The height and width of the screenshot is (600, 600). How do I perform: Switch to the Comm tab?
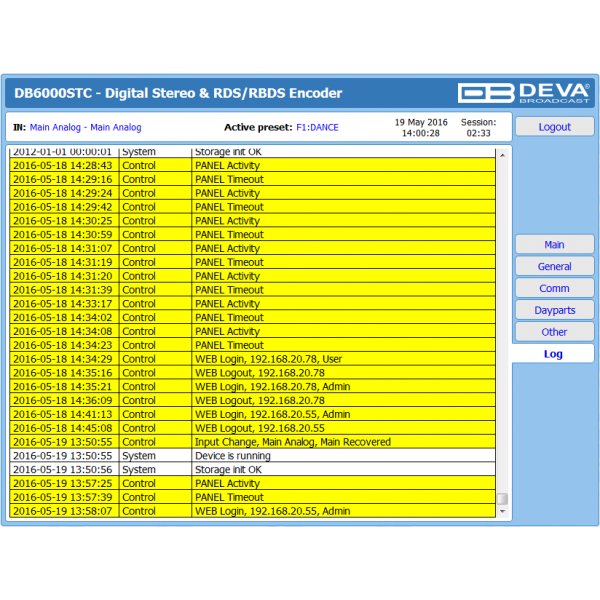(x=554, y=288)
